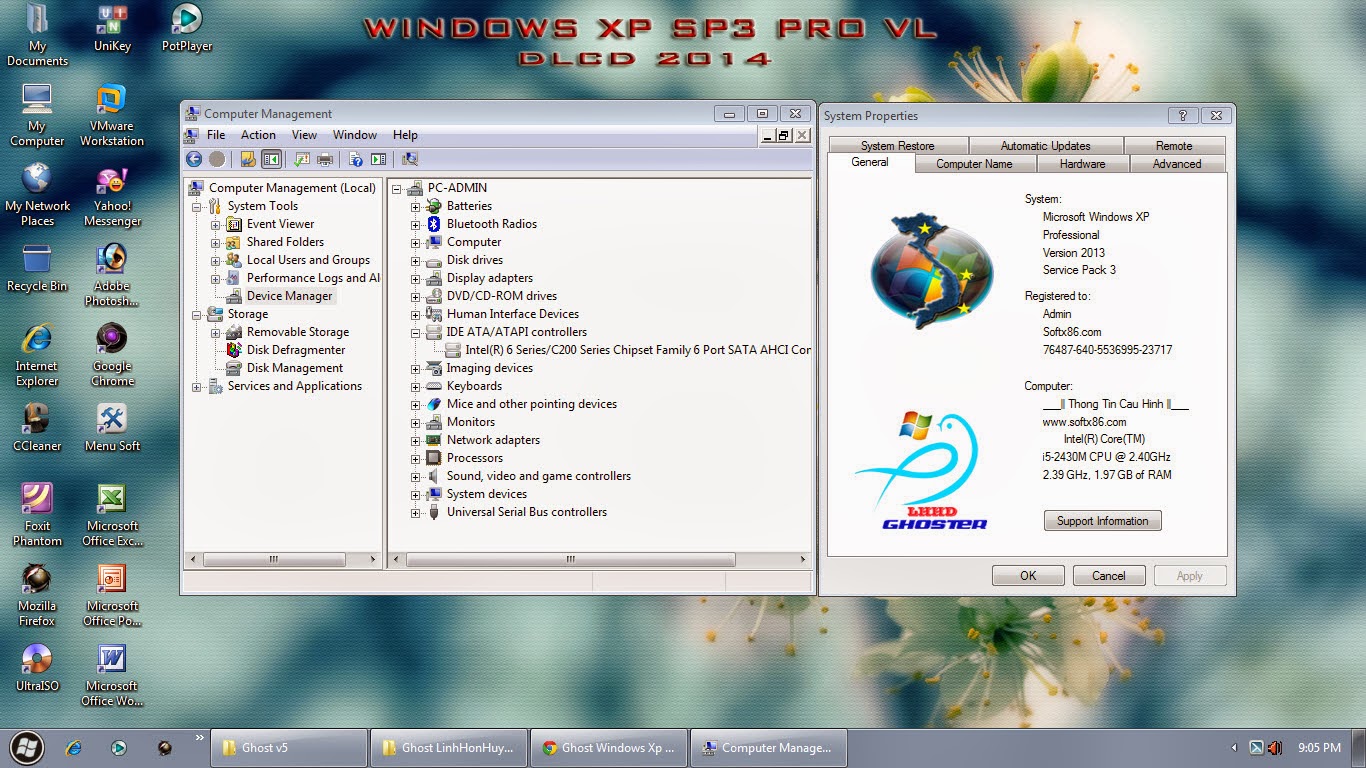Select Sound, video and game controllers row
Screen dimensions: 1366x768
coord(539,476)
